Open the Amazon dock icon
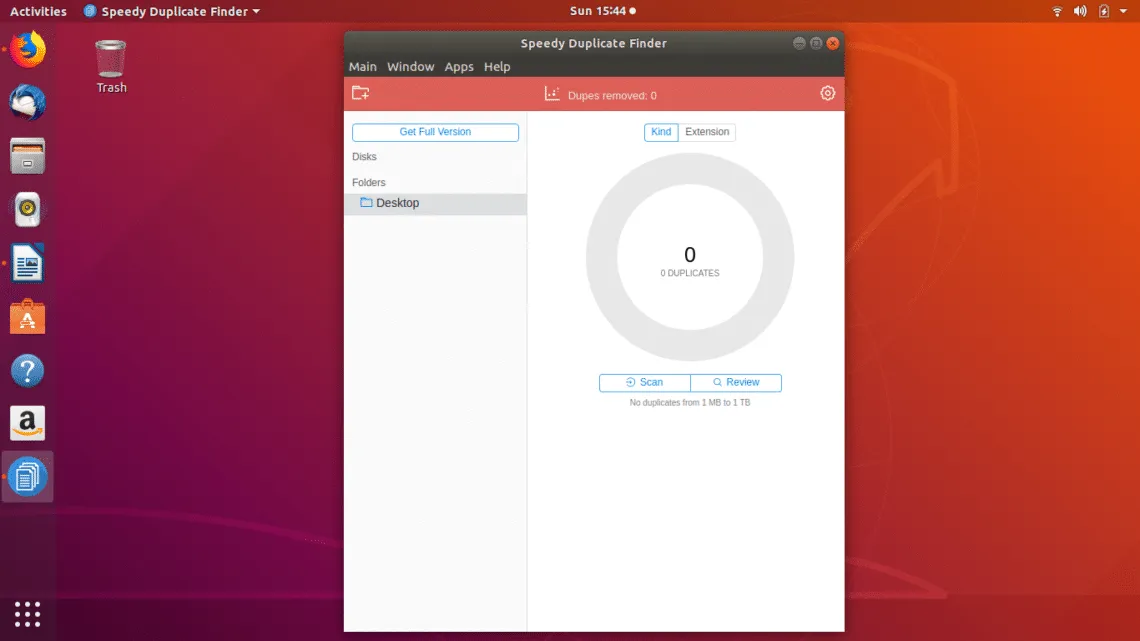The image size is (1140, 641). [x=28, y=423]
